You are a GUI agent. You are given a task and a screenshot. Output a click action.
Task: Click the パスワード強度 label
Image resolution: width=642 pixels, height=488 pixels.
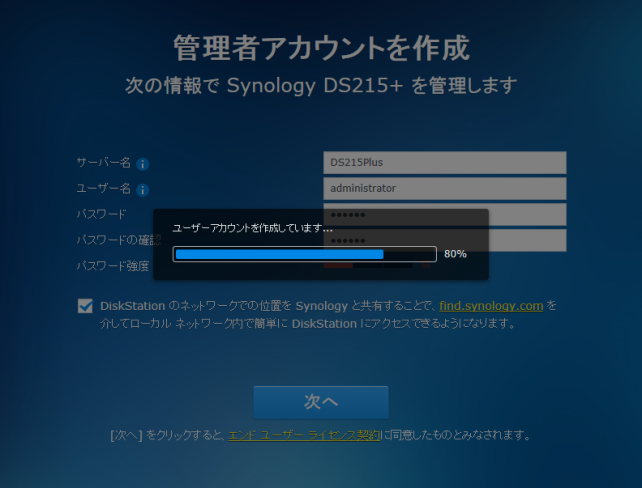113,266
